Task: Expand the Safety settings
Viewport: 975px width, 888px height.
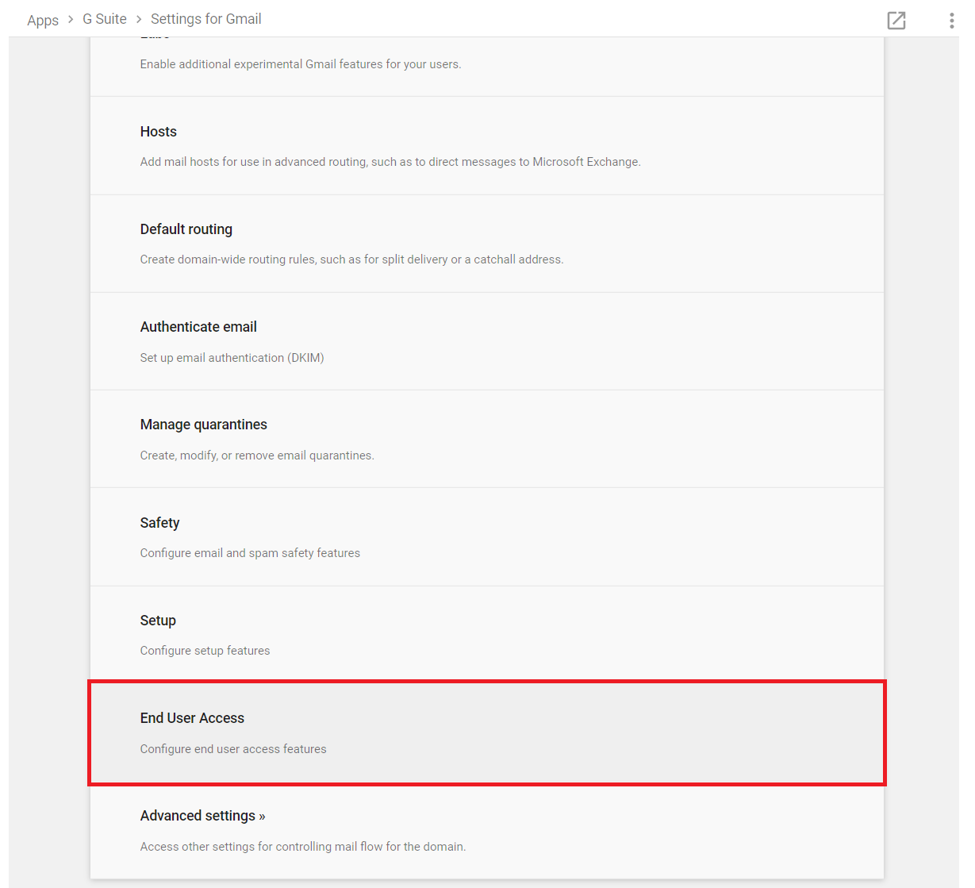Action: 487,537
